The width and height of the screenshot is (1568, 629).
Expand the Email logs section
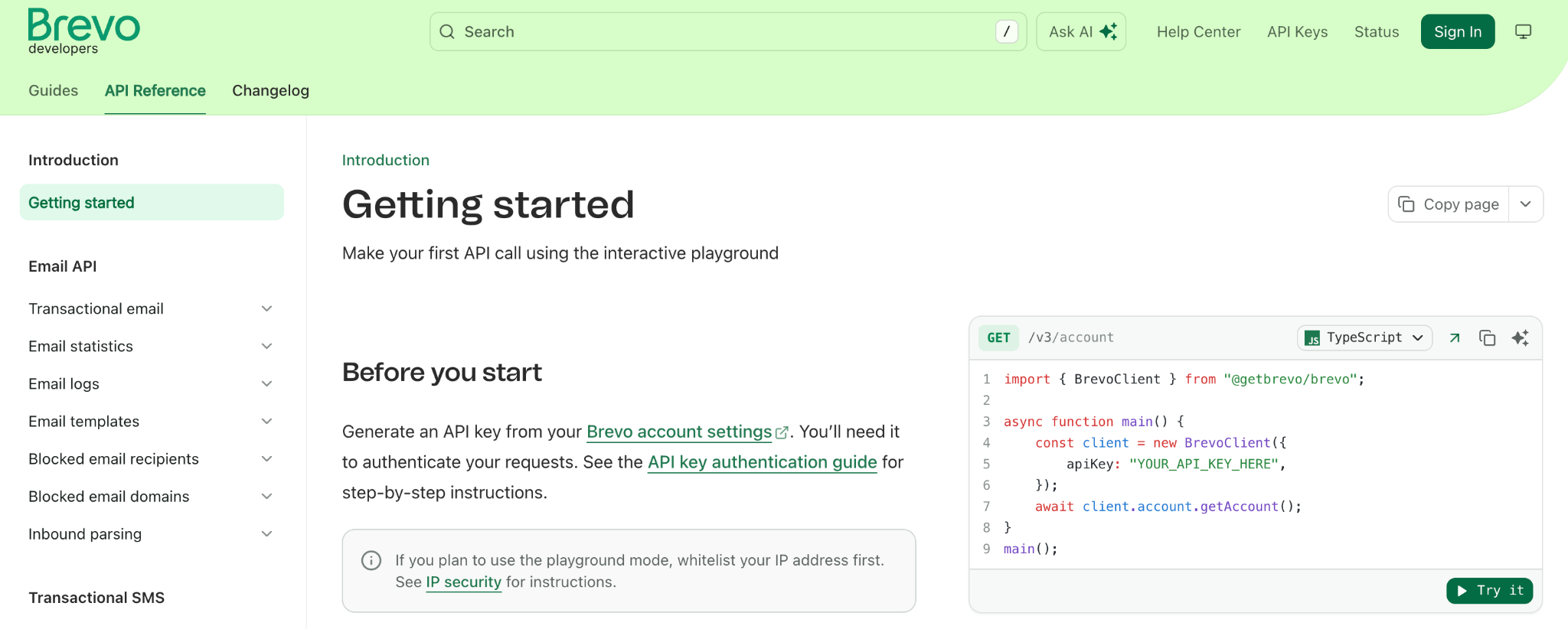[267, 383]
